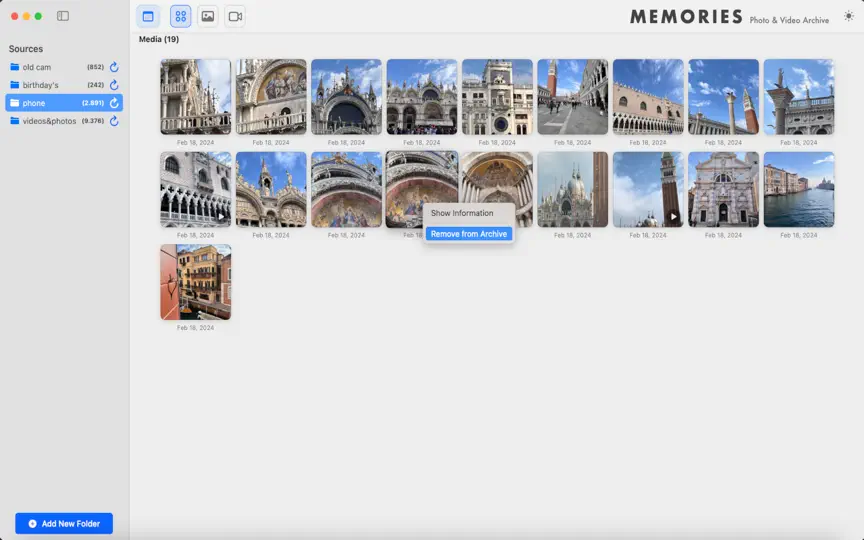The width and height of the screenshot is (864, 540).
Task: Open third thumbnail in second row, mosaic lunette
Action: (347, 190)
